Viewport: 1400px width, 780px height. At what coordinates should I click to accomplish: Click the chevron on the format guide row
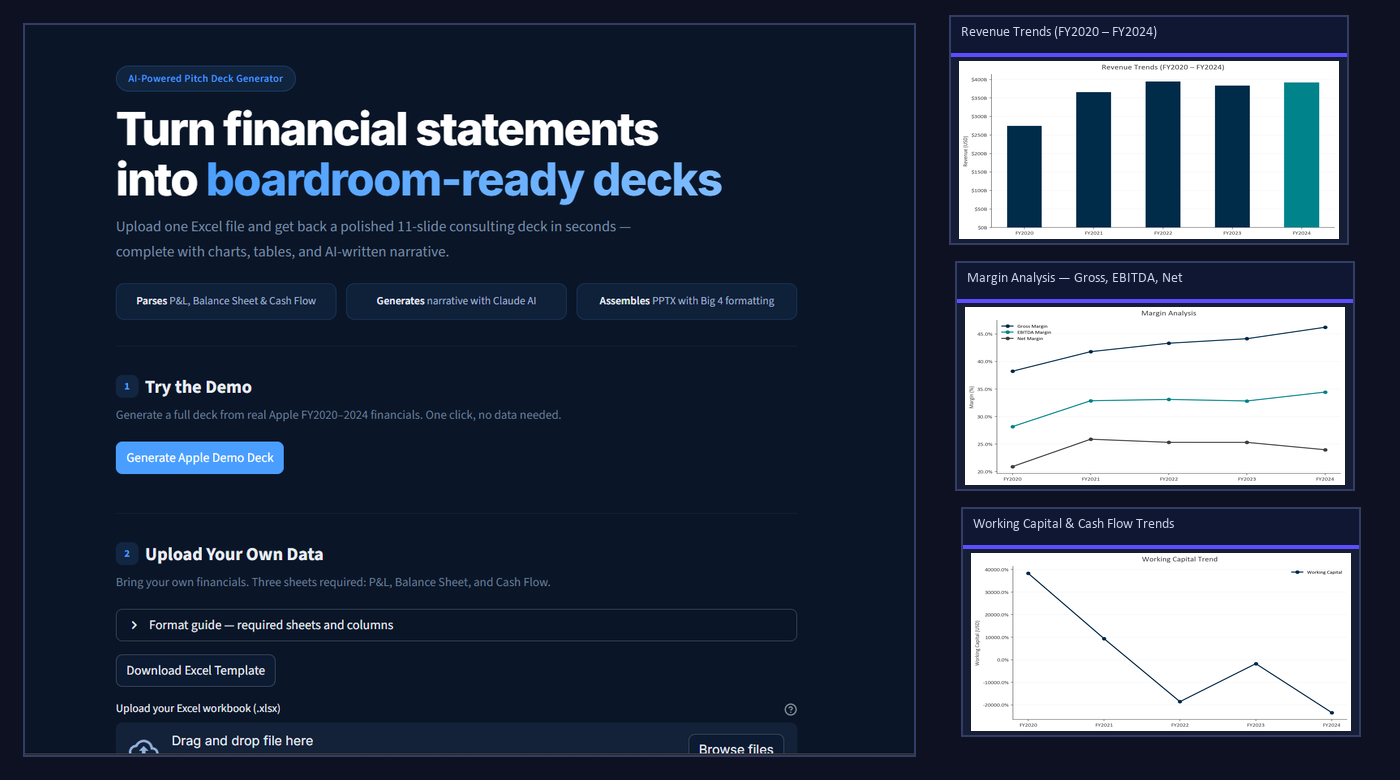tap(133, 625)
